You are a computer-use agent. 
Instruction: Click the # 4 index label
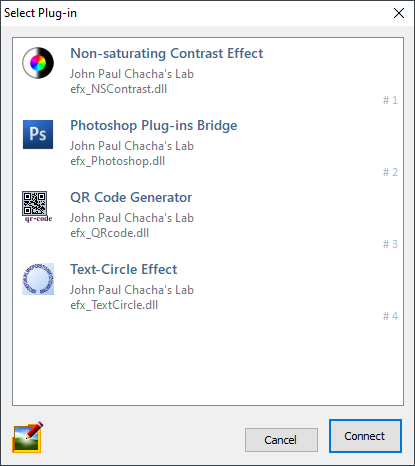pos(390,316)
